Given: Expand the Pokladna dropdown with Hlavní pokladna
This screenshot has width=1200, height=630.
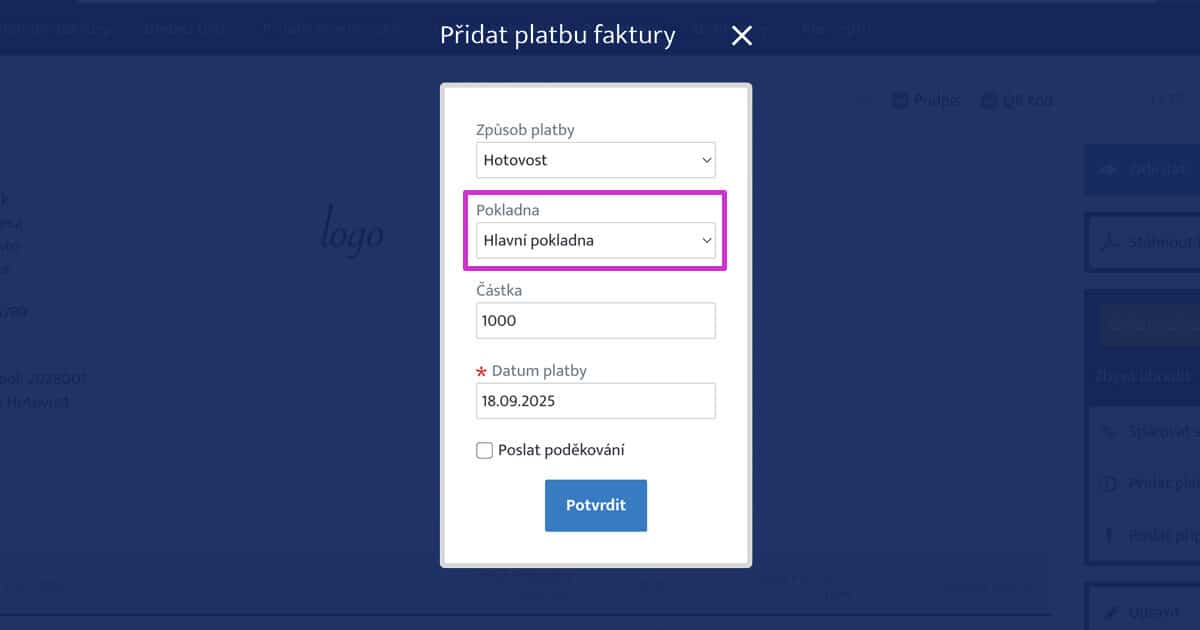Looking at the screenshot, I should click(596, 240).
